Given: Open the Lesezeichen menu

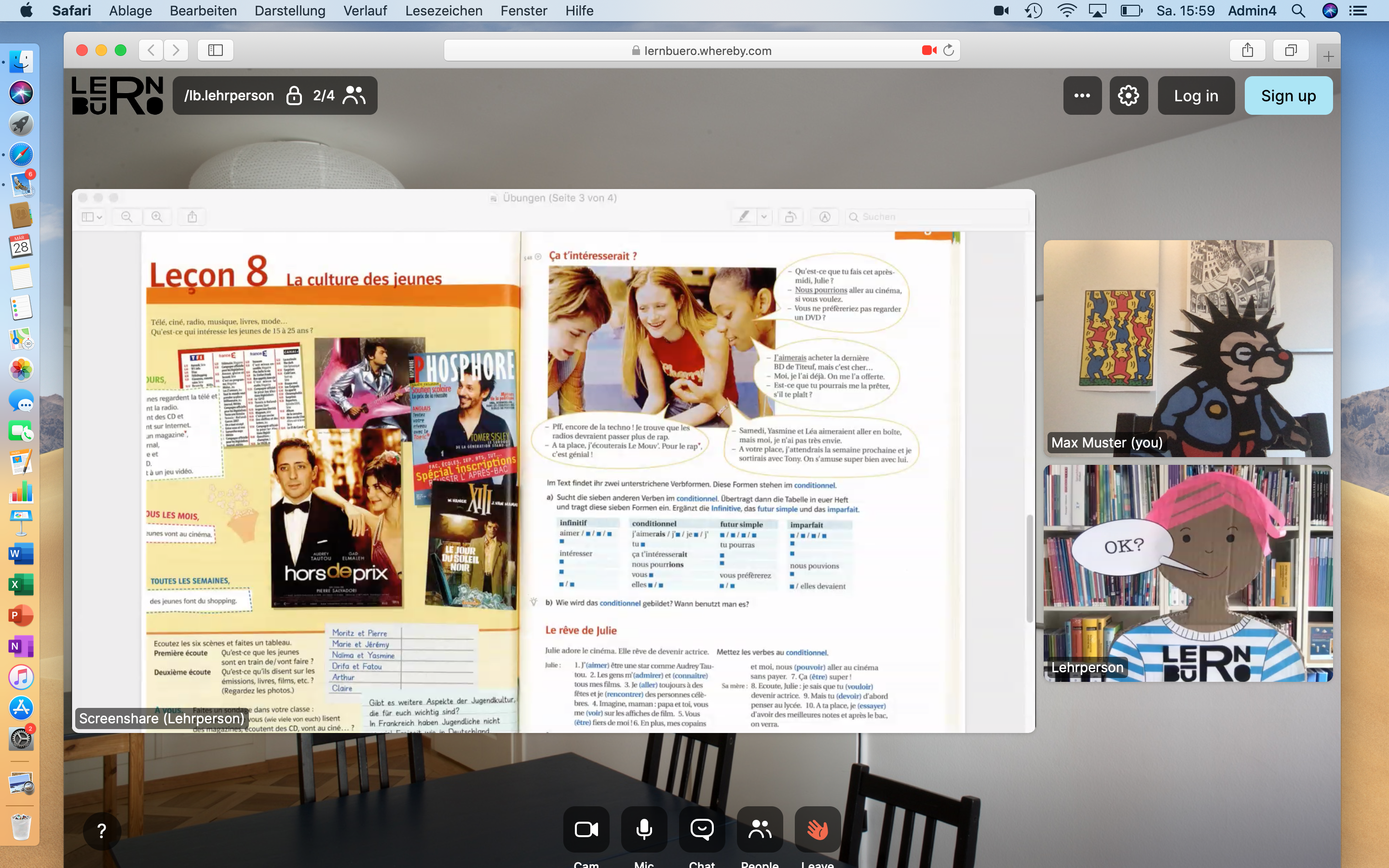Looking at the screenshot, I should point(444,10).
